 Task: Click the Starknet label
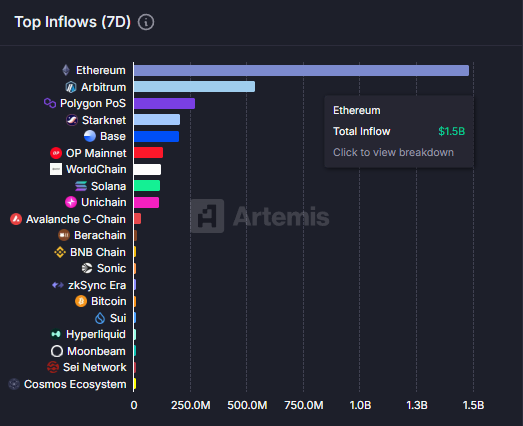[x=104, y=120]
